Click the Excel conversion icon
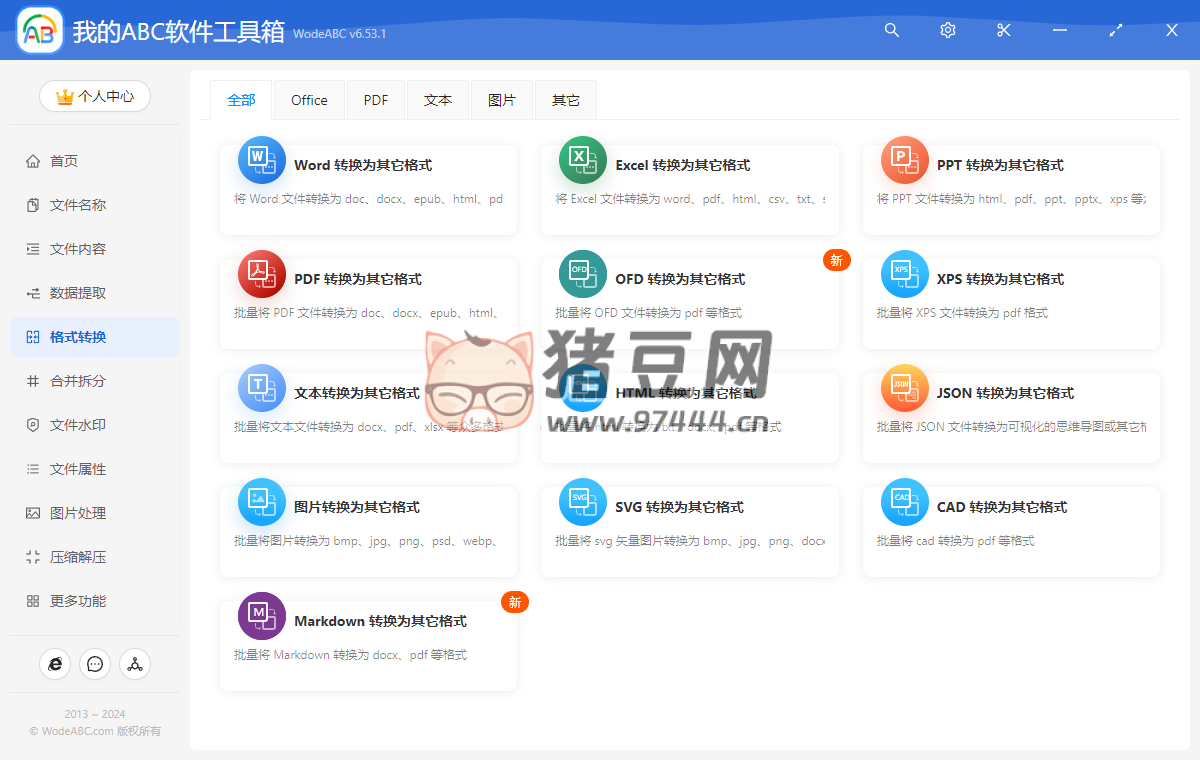This screenshot has height=760, width=1200. click(x=583, y=160)
